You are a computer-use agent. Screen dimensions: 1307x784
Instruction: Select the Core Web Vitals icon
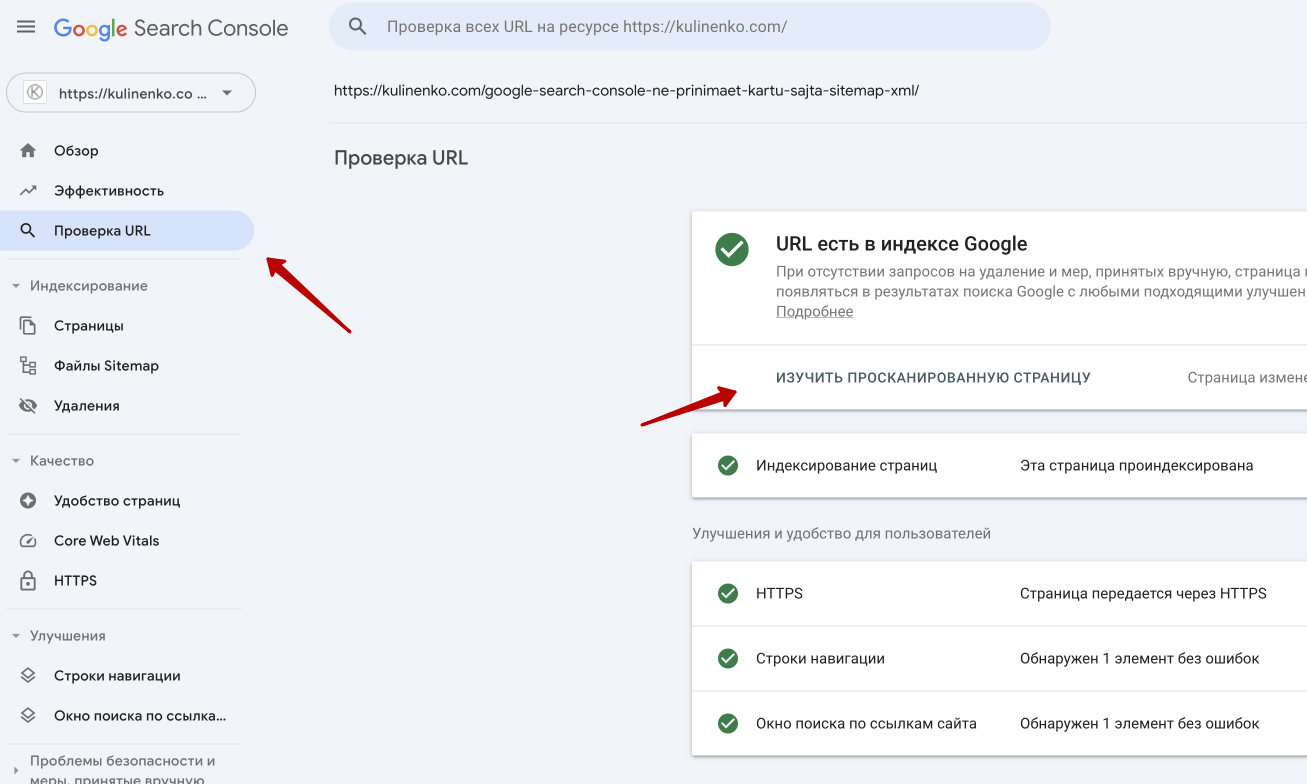click(28, 540)
